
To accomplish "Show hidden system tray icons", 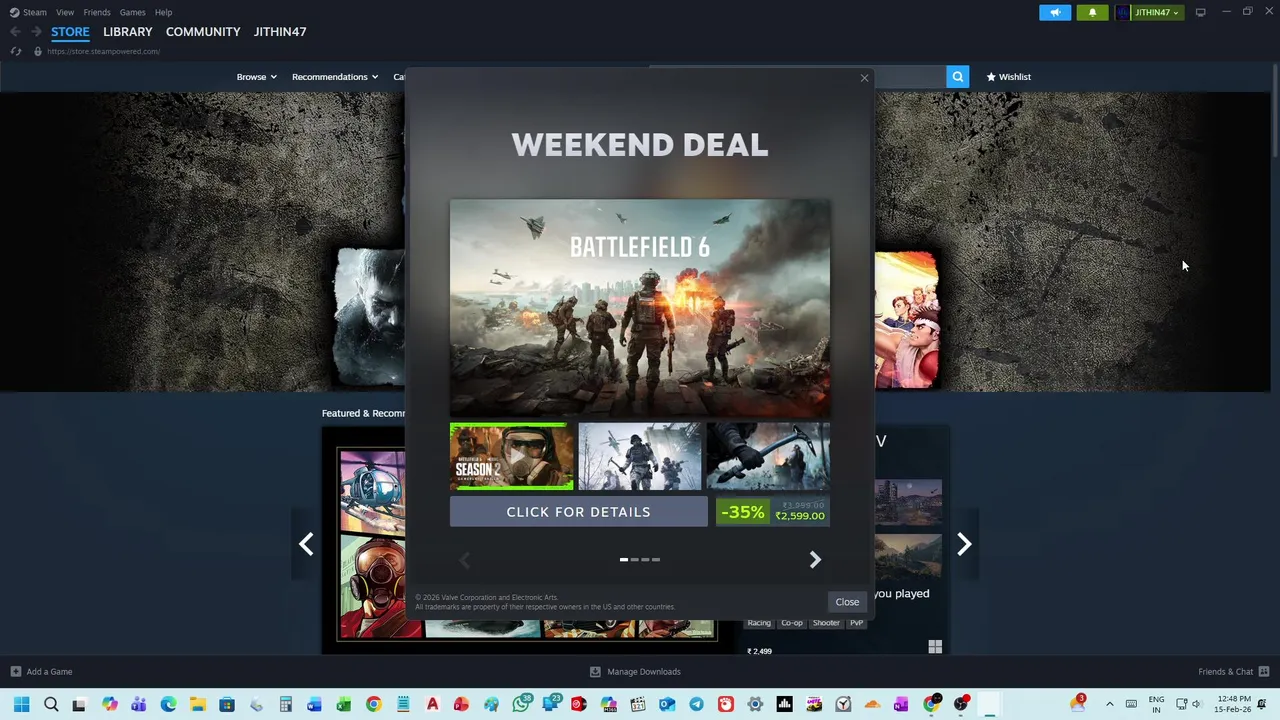I will point(1109,704).
